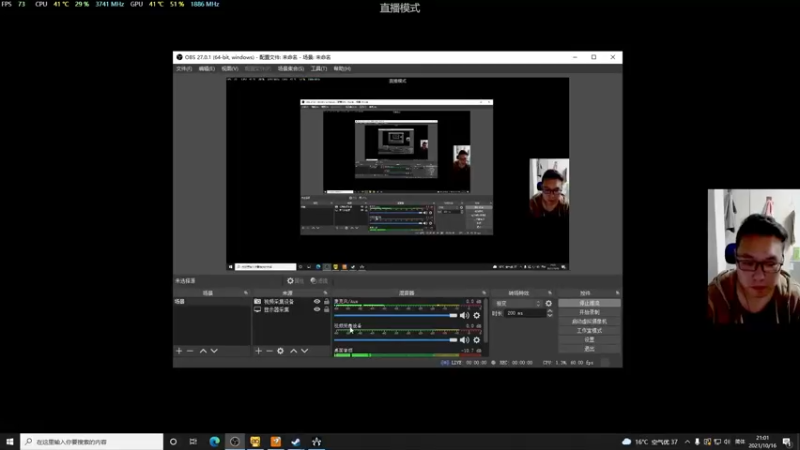
Task: Open Task View on the taskbar
Action: pyautogui.click(x=193, y=442)
